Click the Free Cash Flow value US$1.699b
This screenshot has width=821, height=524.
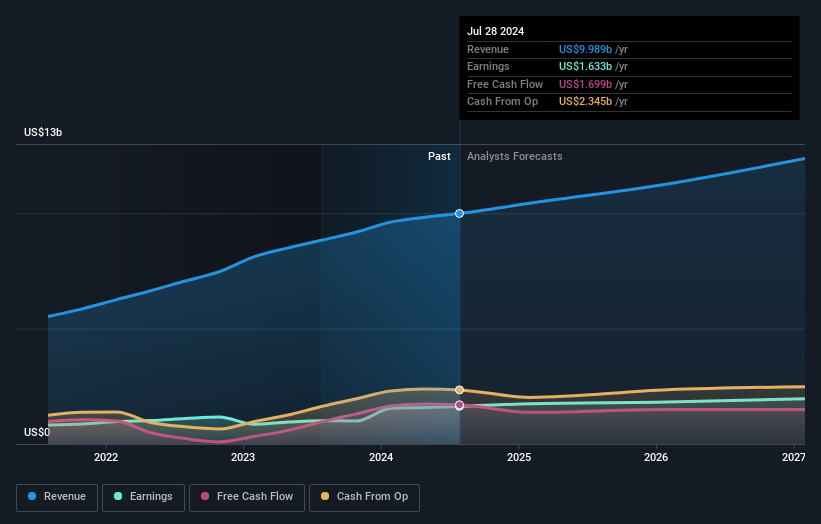click(585, 84)
